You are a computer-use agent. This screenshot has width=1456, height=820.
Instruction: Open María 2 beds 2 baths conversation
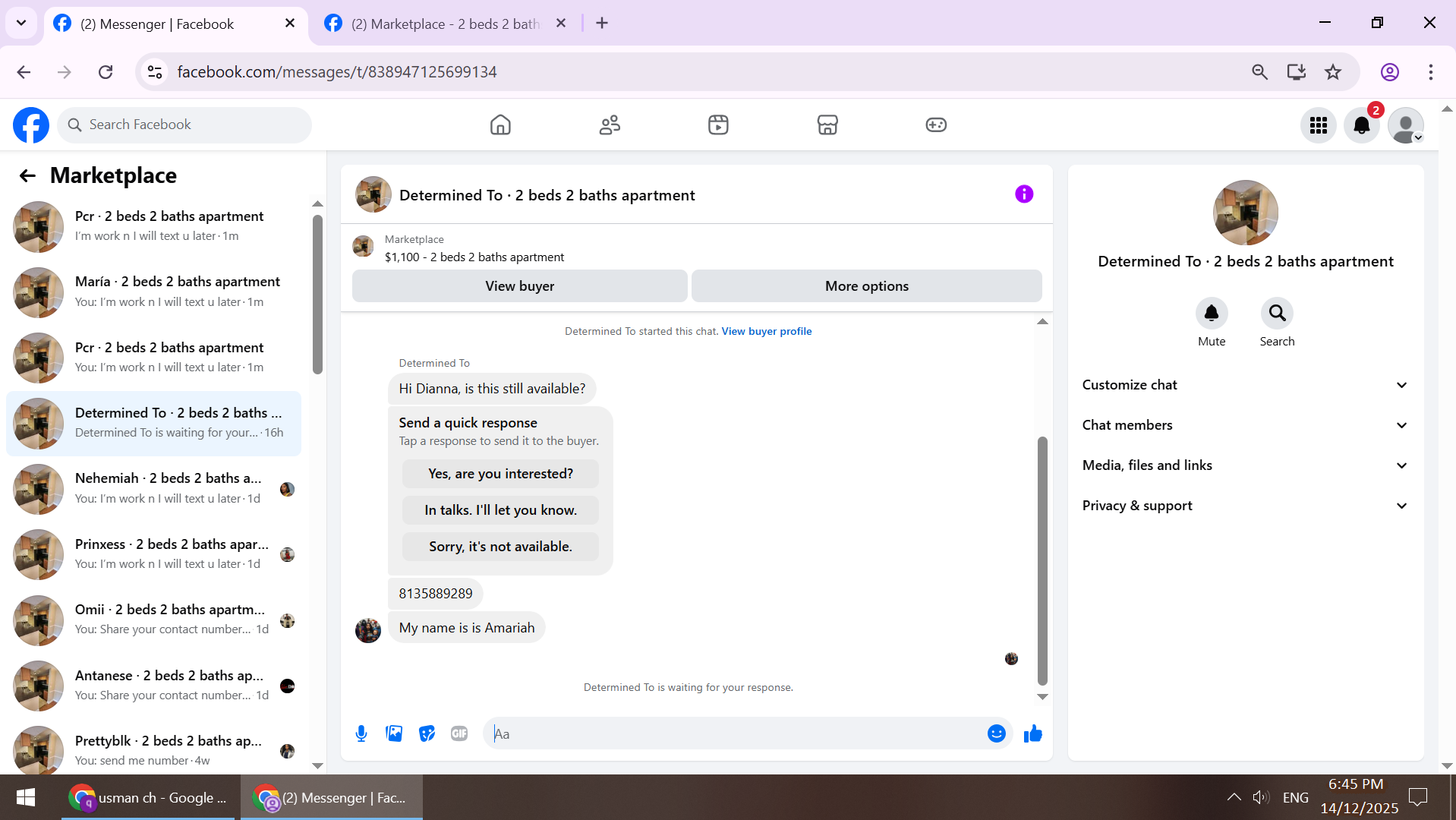tap(154, 292)
